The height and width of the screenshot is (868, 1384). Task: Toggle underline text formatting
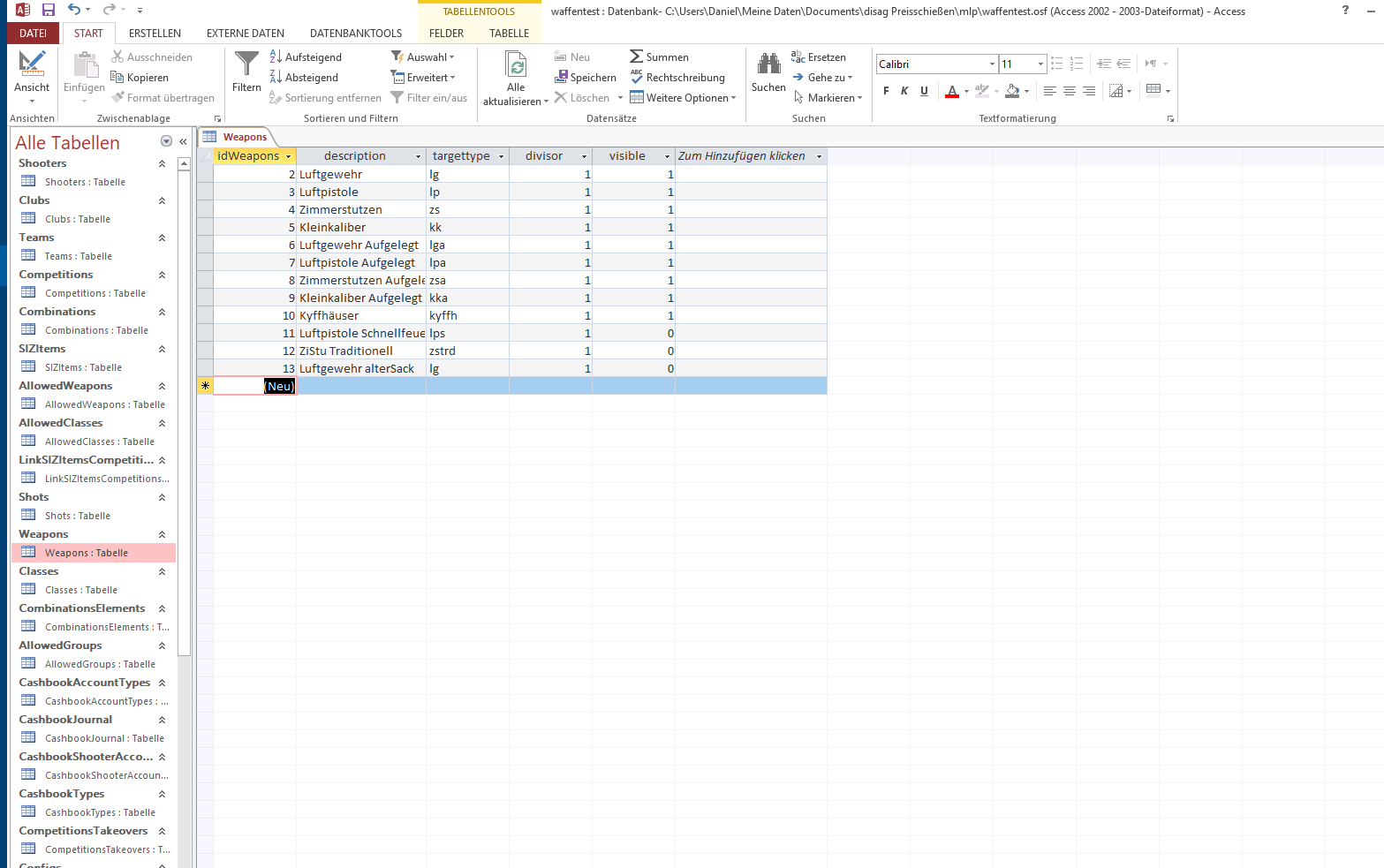[924, 91]
